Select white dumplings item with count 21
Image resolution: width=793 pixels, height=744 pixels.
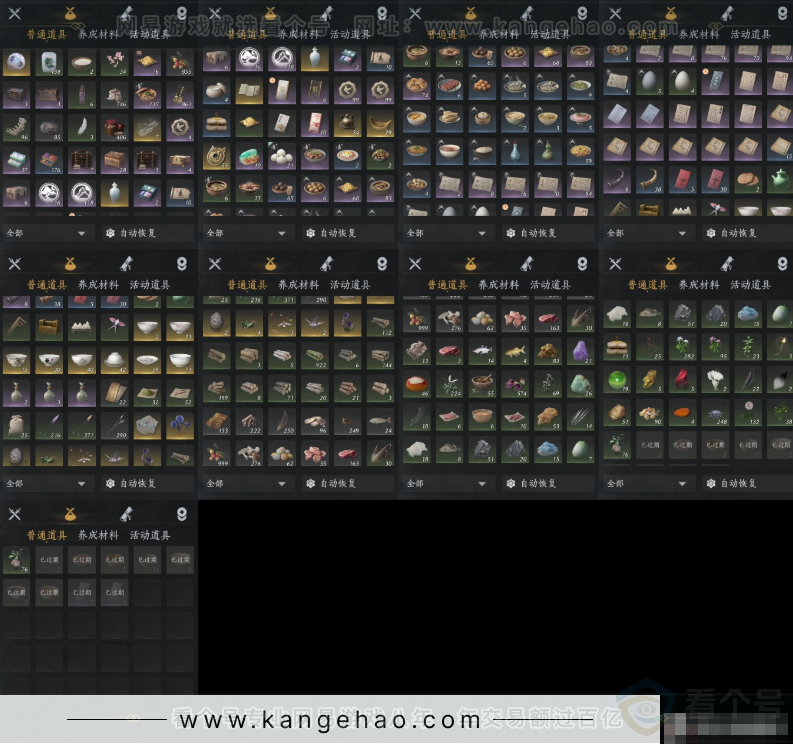(282, 156)
